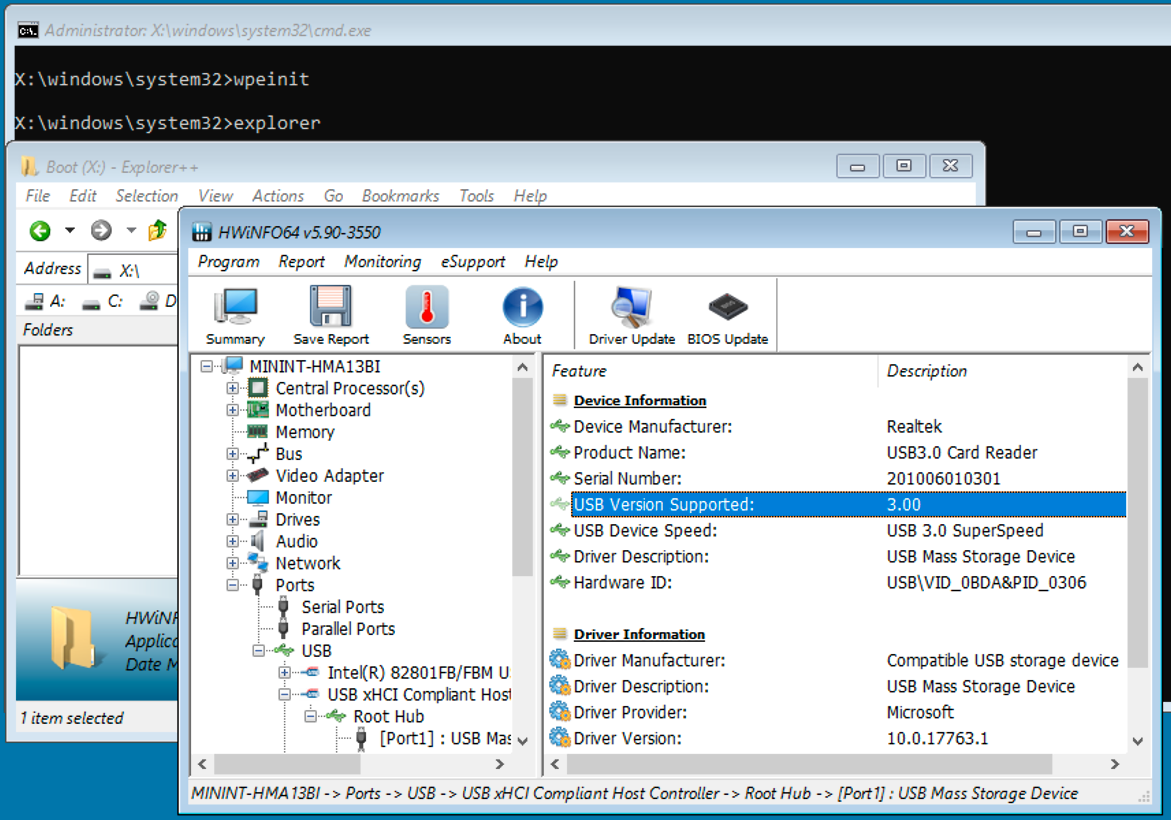
Task: Select the Central Processor(s) tree node
Action: (x=350, y=388)
